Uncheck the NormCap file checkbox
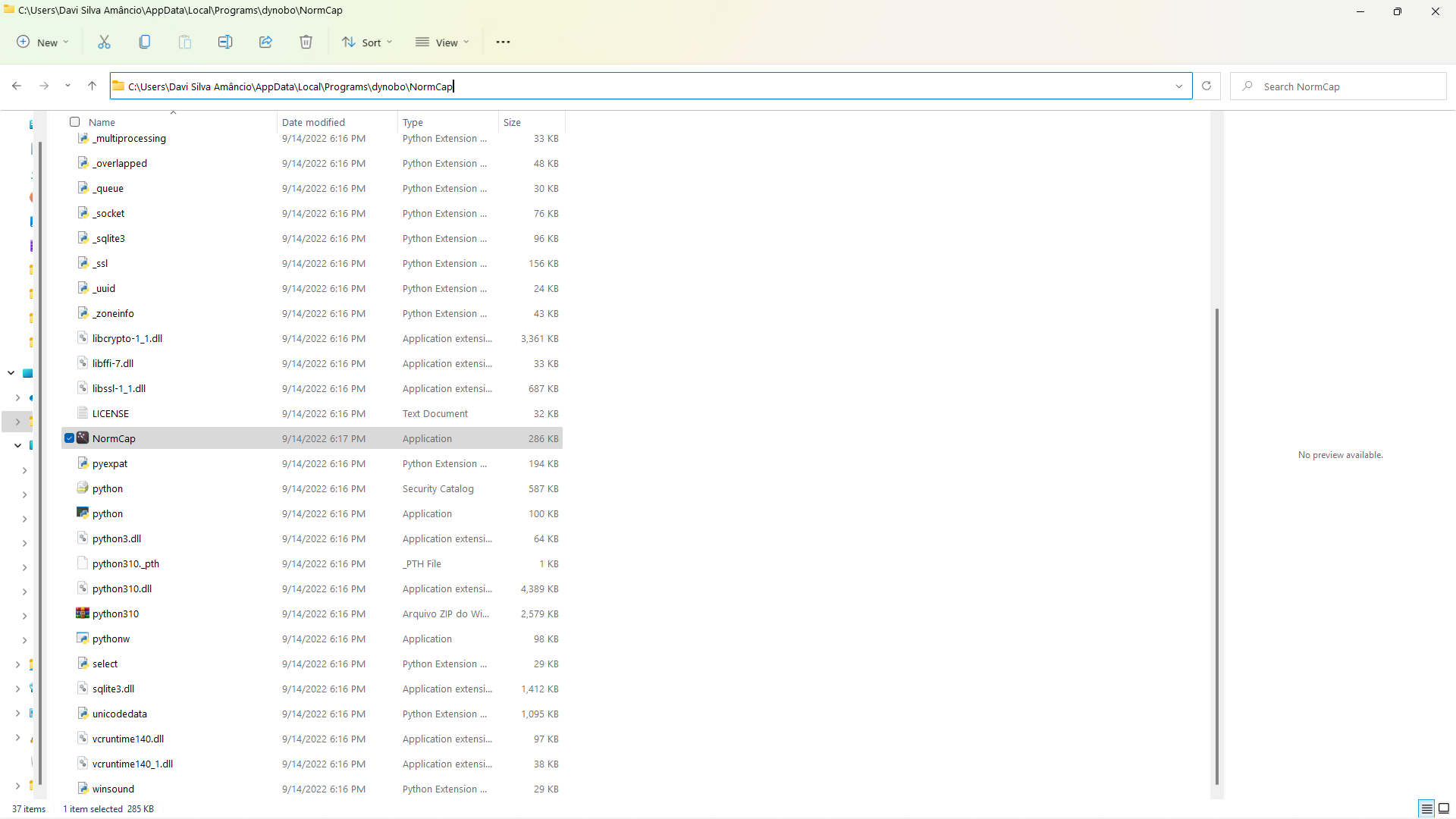This screenshot has width=1456, height=819. (69, 438)
